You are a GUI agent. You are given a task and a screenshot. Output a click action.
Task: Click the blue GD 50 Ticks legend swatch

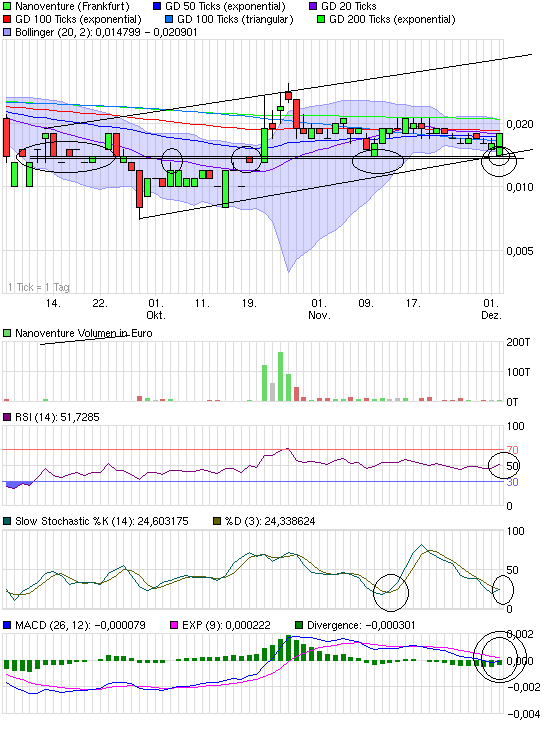[157, 7]
